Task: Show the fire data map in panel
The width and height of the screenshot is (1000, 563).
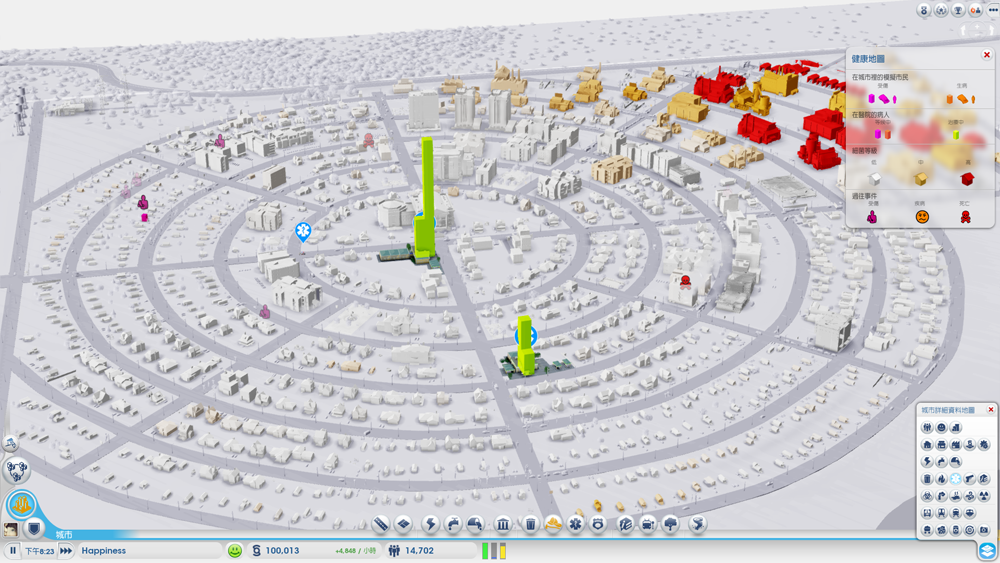Action: 941,479
